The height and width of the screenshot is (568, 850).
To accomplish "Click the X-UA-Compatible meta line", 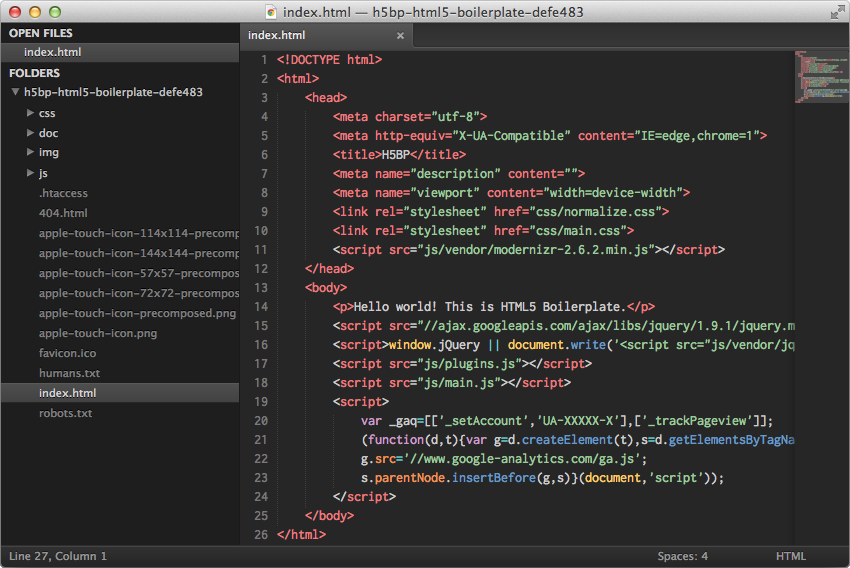I will click(550, 136).
